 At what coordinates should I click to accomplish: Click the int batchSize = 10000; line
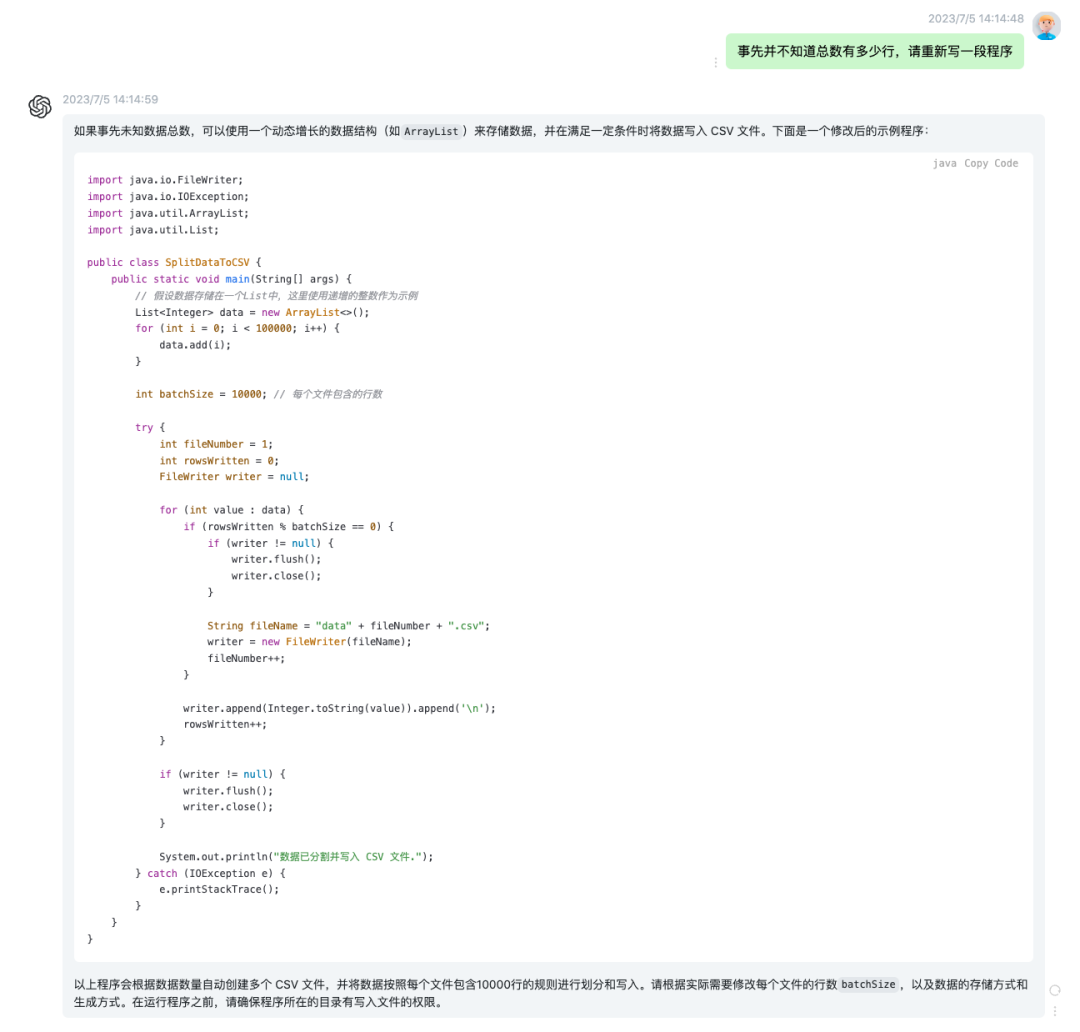(x=259, y=394)
